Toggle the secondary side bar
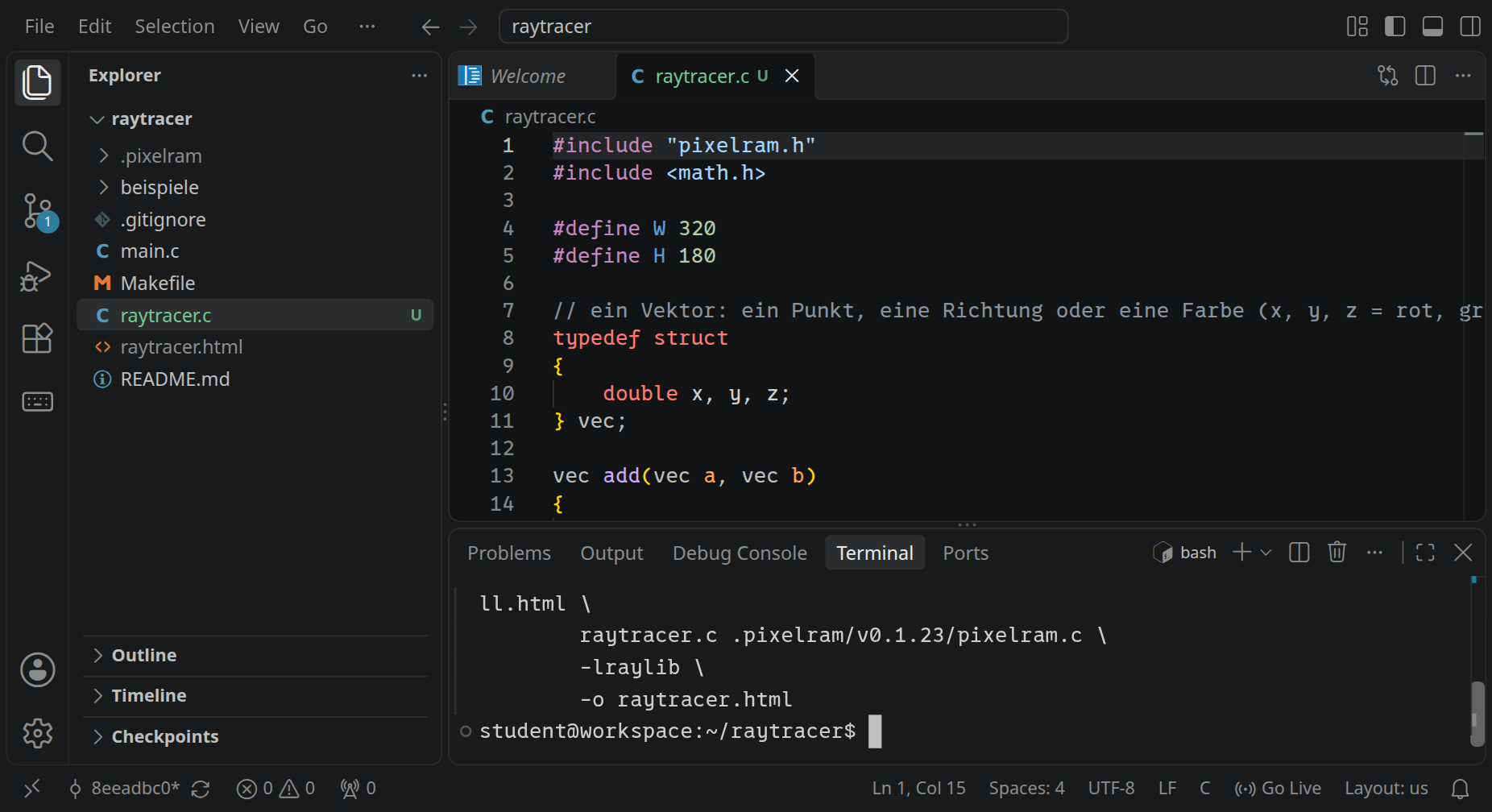1492x812 pixels. [x=1470, y=27]
